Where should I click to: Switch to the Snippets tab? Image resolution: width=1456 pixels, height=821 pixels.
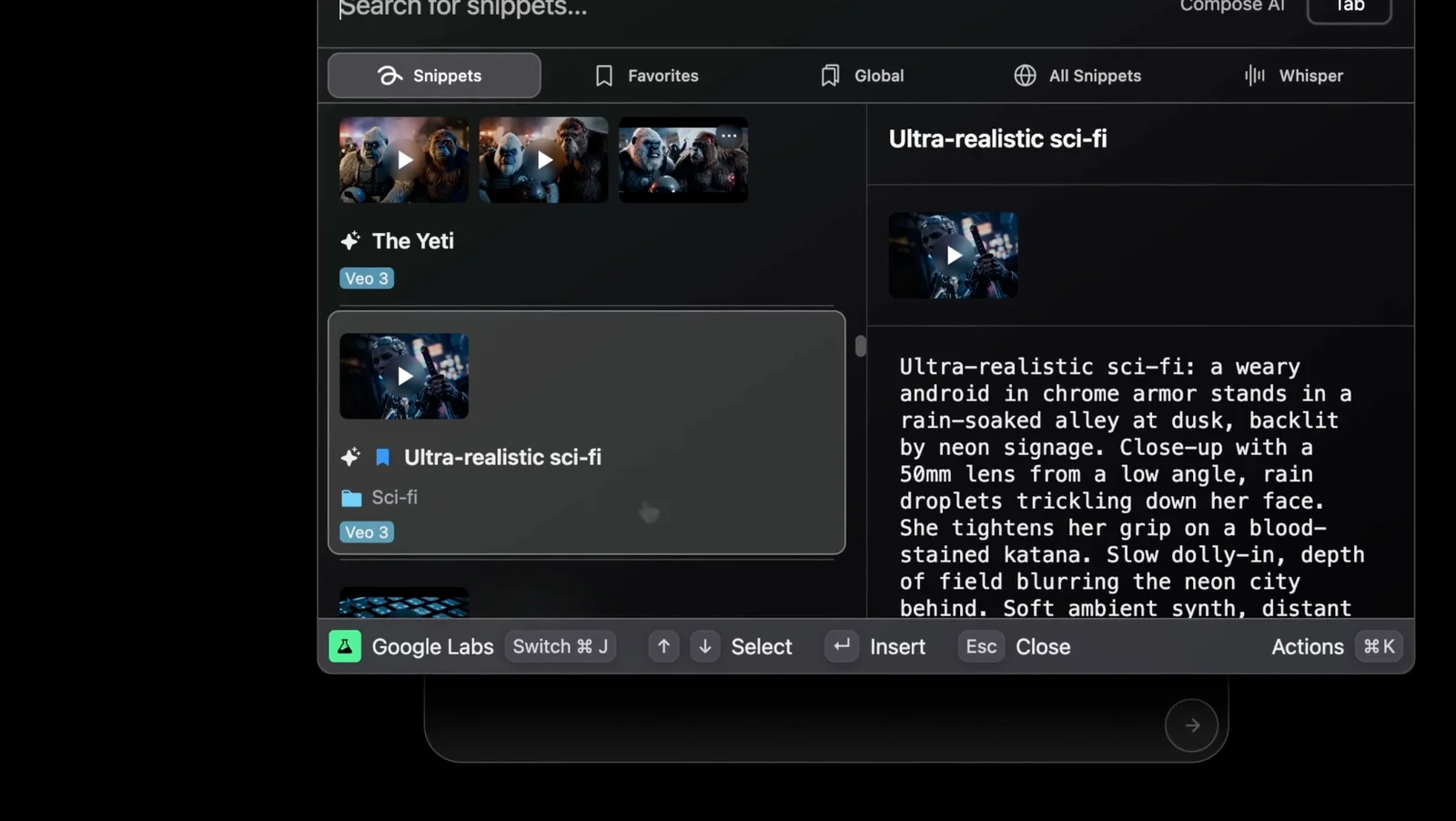pos(434,76)
